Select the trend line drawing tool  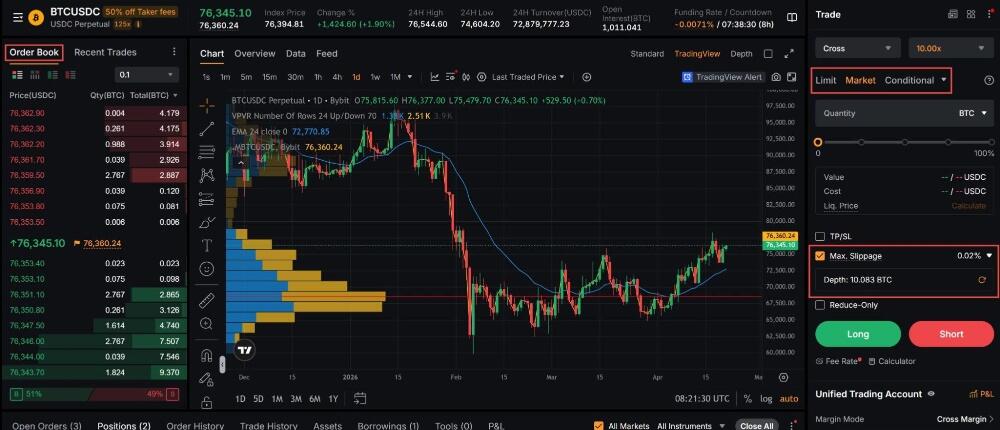207,129
